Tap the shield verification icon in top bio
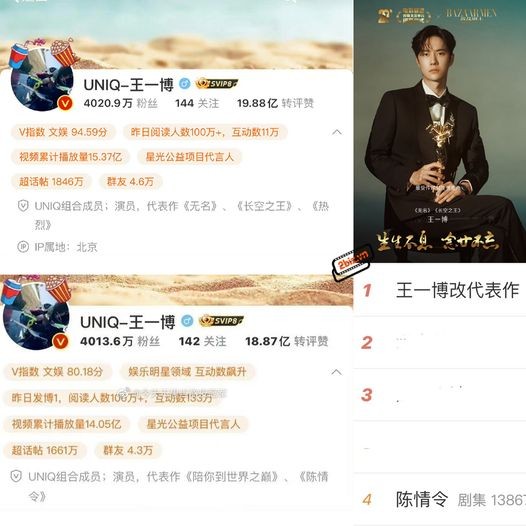The width and height of the screenshot is (526, 526). (x=23, y=206)
